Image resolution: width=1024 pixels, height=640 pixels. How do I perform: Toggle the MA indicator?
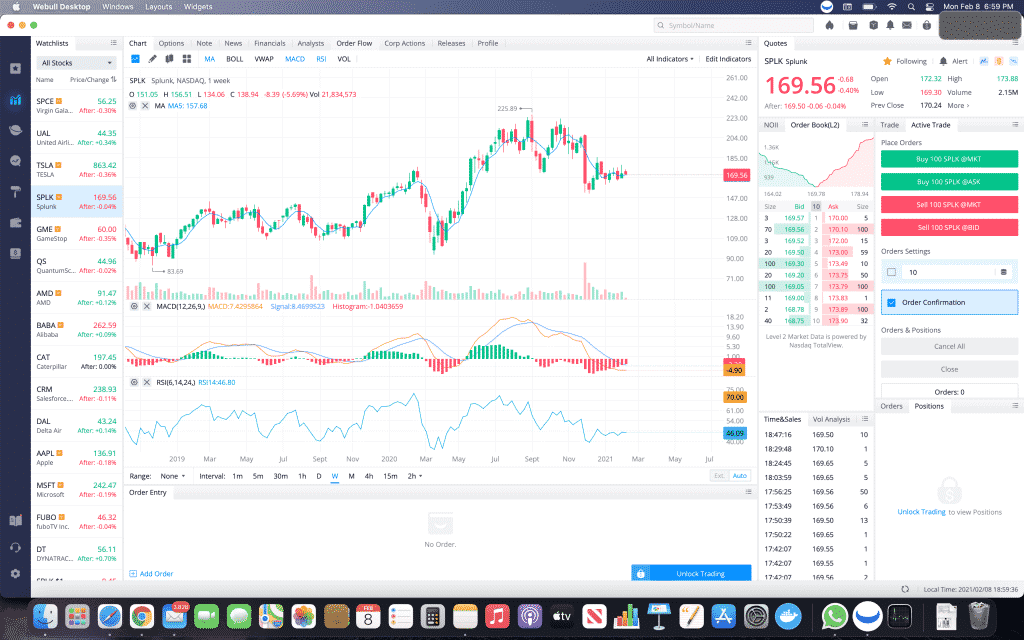click(x=210, y=59)
